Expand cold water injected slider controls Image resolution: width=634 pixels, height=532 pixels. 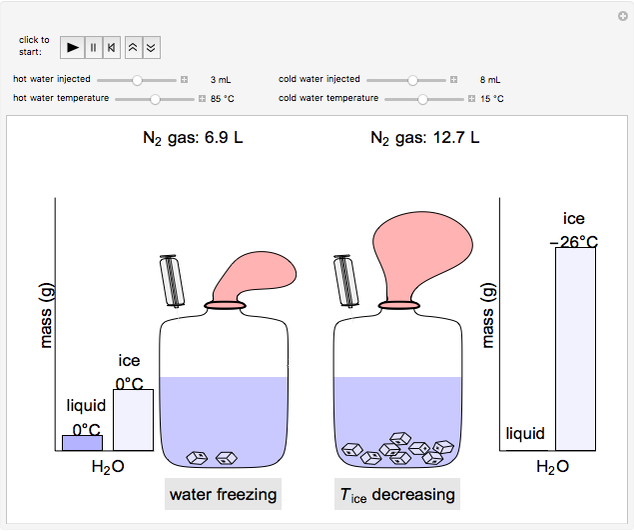click(x=454, y=79)
